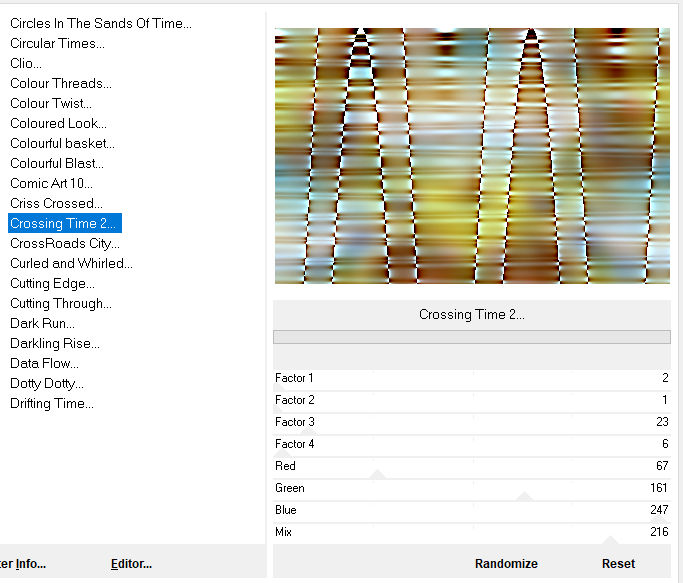
Task: Click the Factor 3 slider row
Action: tap(471, 422)
